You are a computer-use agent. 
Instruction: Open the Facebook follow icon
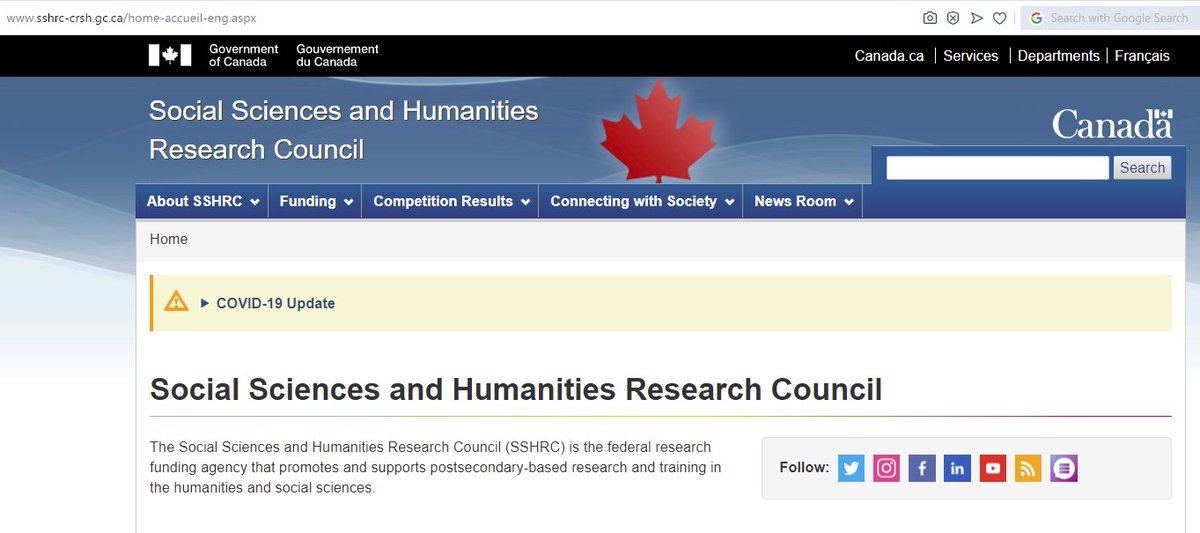[922, 468]
